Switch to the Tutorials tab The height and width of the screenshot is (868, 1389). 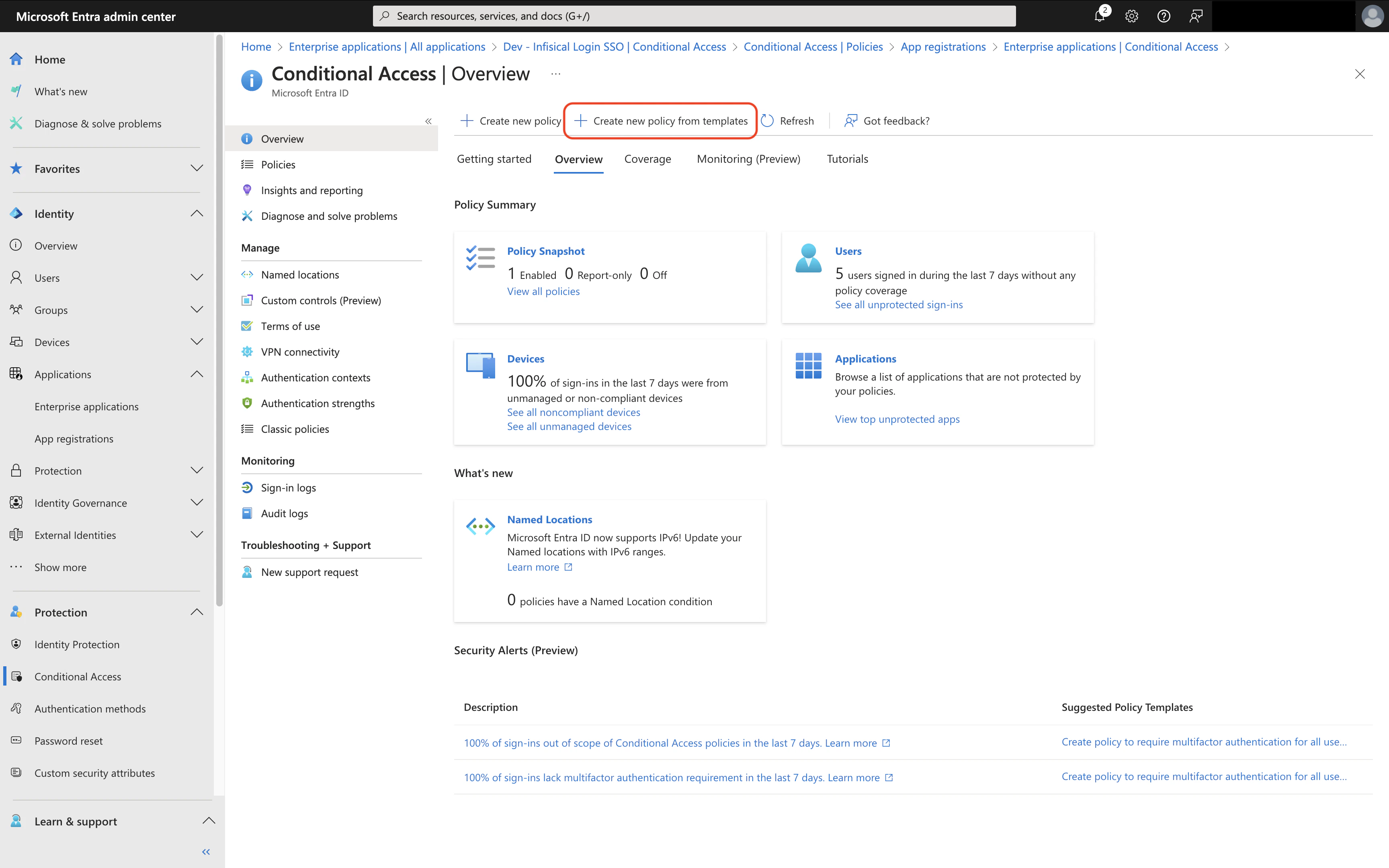[847, 159]
